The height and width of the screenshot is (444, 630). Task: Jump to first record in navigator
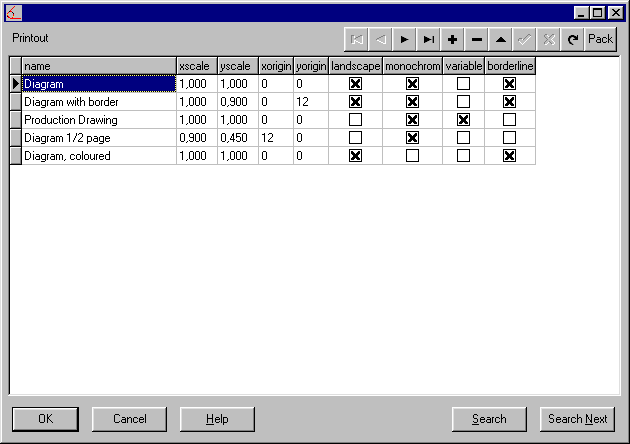pos(356,39)
